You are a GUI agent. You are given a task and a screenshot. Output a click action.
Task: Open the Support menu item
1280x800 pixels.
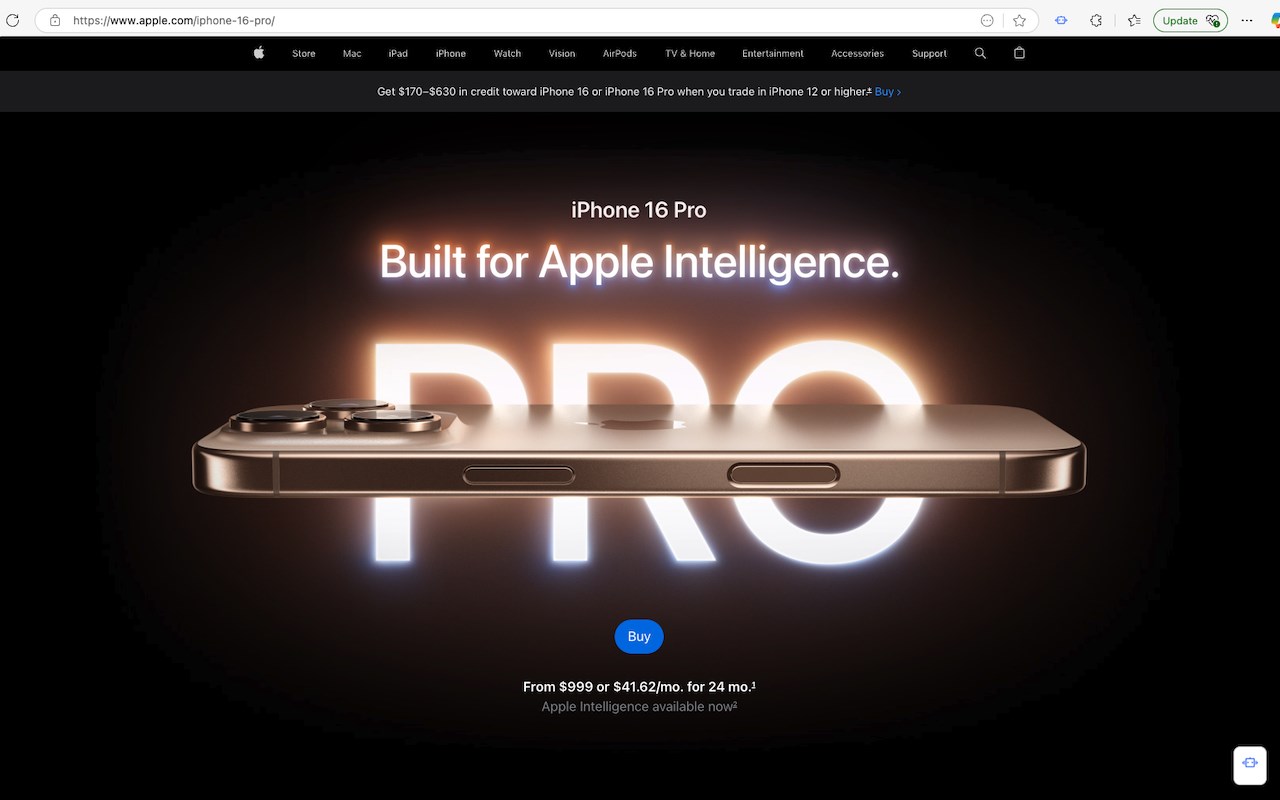pos(929,54)
